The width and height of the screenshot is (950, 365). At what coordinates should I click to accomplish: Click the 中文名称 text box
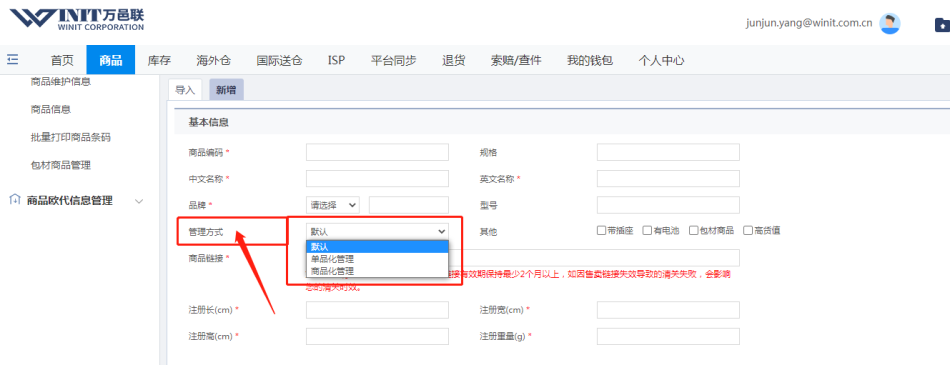pyautogui.click(x=377, y=179)
